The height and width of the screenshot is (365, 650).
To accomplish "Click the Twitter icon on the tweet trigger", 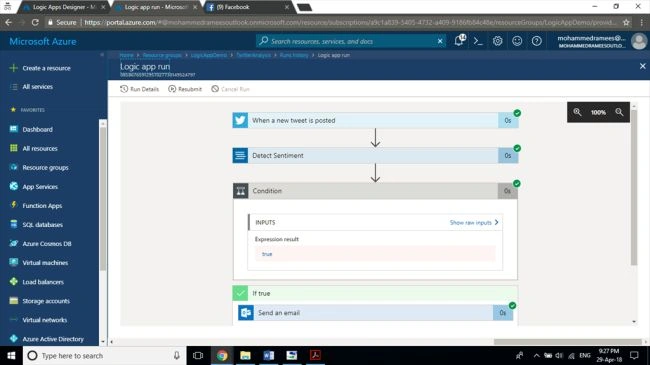I will click(240, 120).
